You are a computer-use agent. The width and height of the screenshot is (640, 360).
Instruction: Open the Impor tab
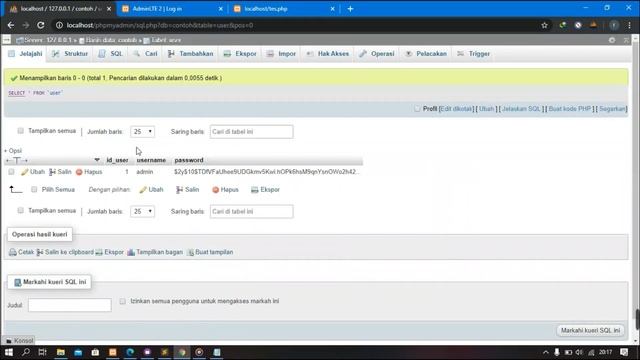[282, 54]
